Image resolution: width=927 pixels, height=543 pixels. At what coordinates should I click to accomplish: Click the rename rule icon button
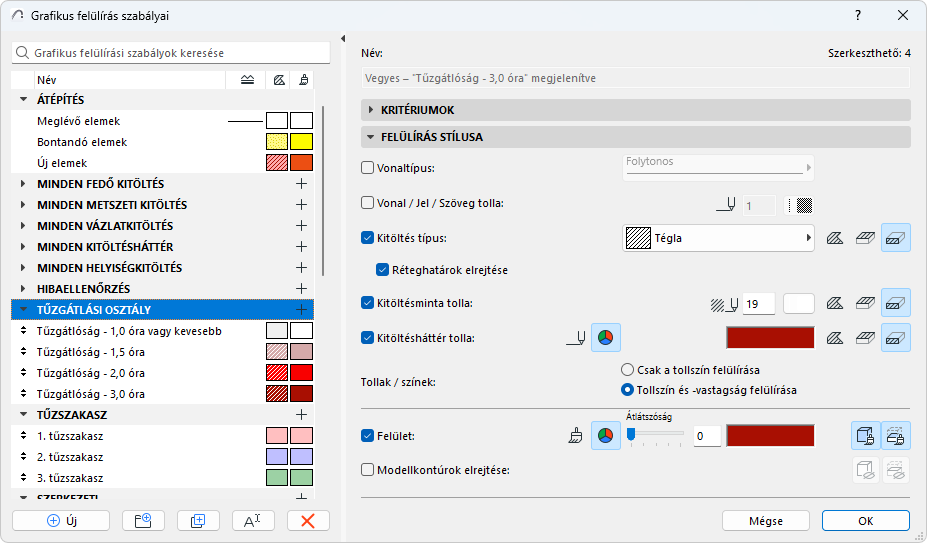(253, 521)
